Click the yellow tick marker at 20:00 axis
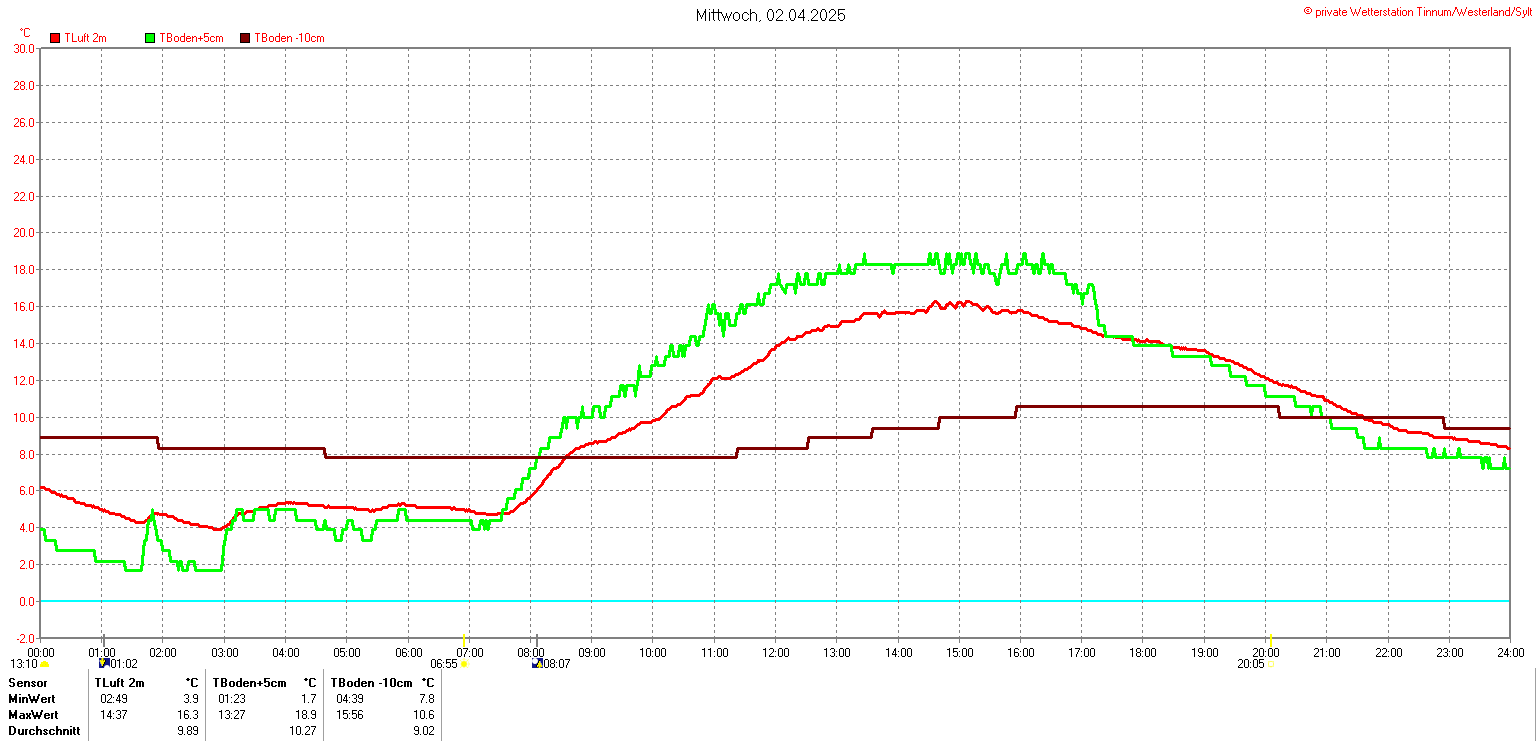 (x=1270, y=639)
